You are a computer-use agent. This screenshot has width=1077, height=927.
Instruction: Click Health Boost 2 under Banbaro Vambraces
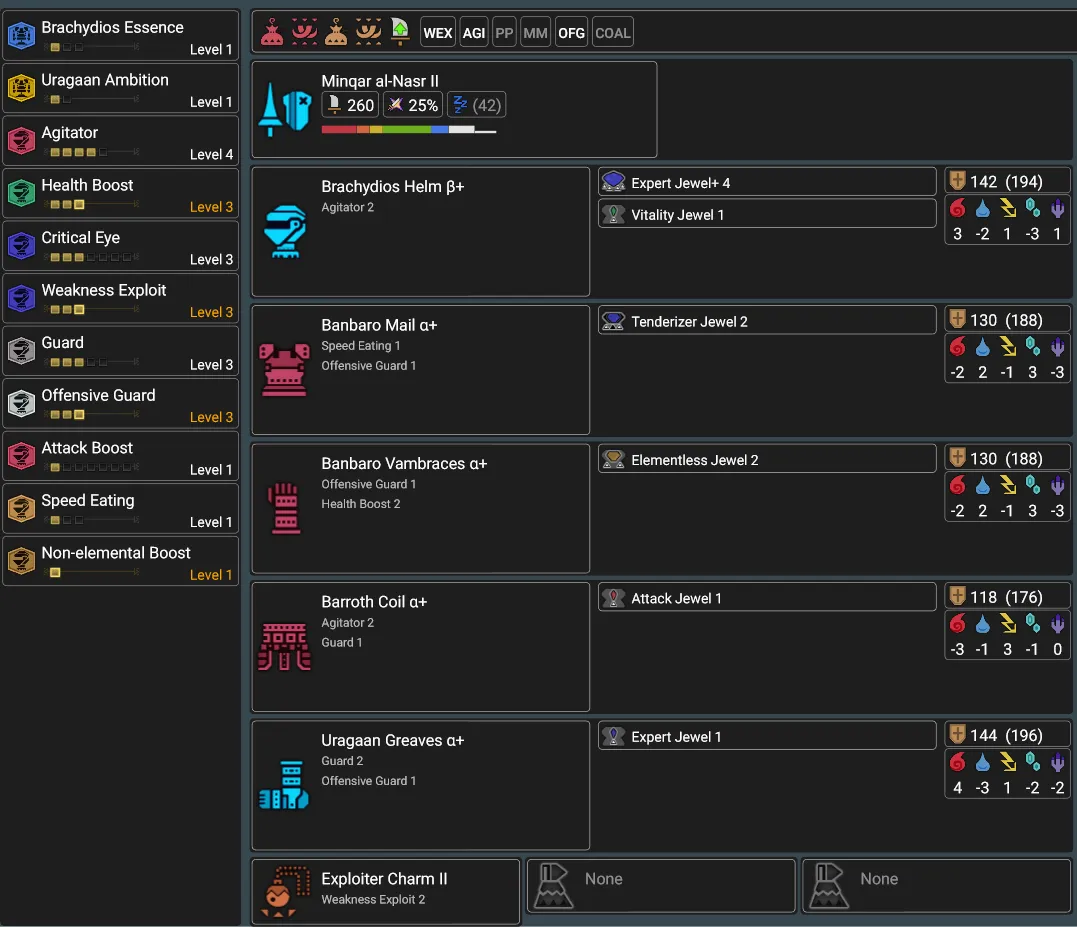point(361,504)
